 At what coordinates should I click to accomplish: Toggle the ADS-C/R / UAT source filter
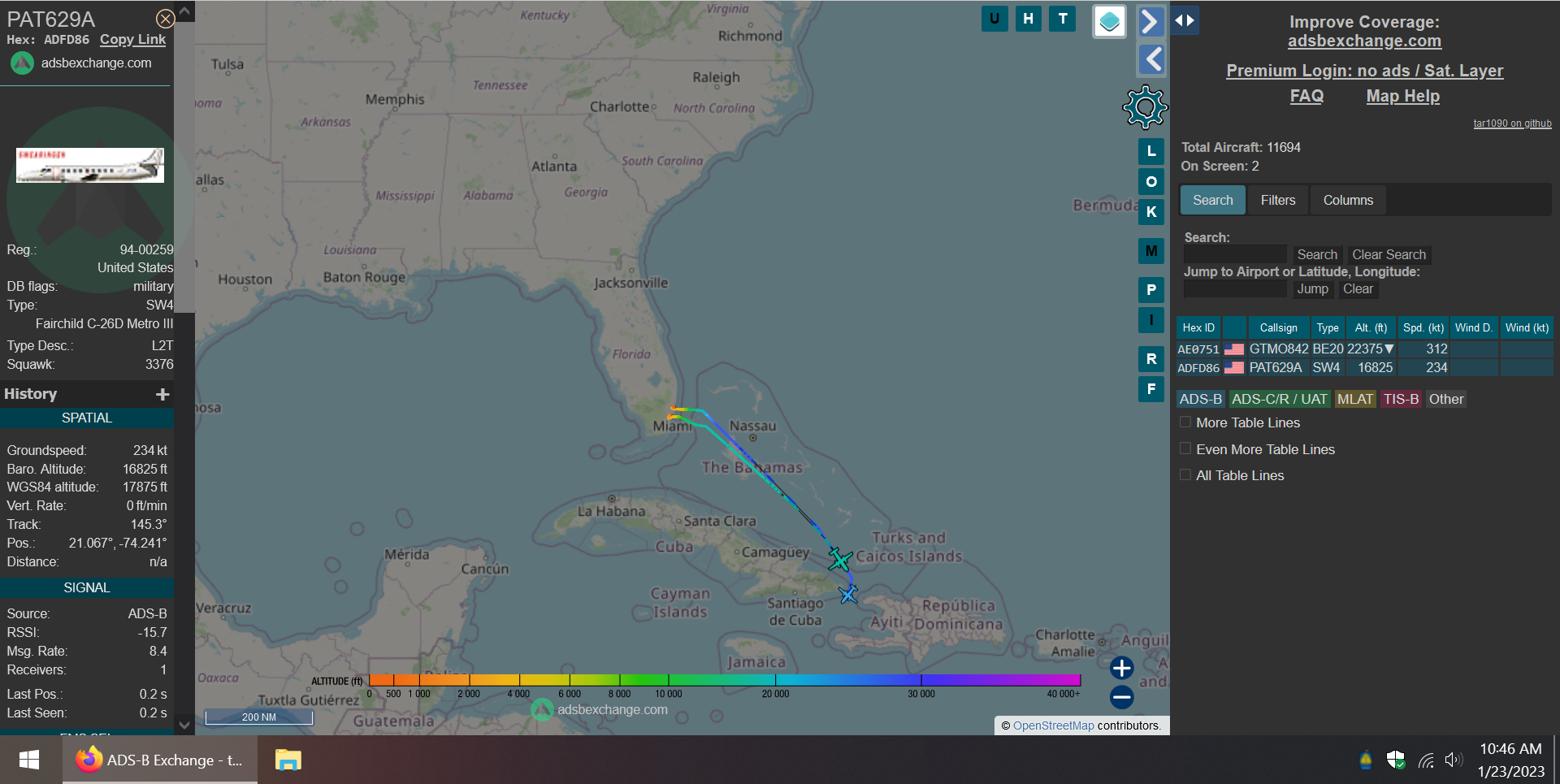(x=1280, y=399)
